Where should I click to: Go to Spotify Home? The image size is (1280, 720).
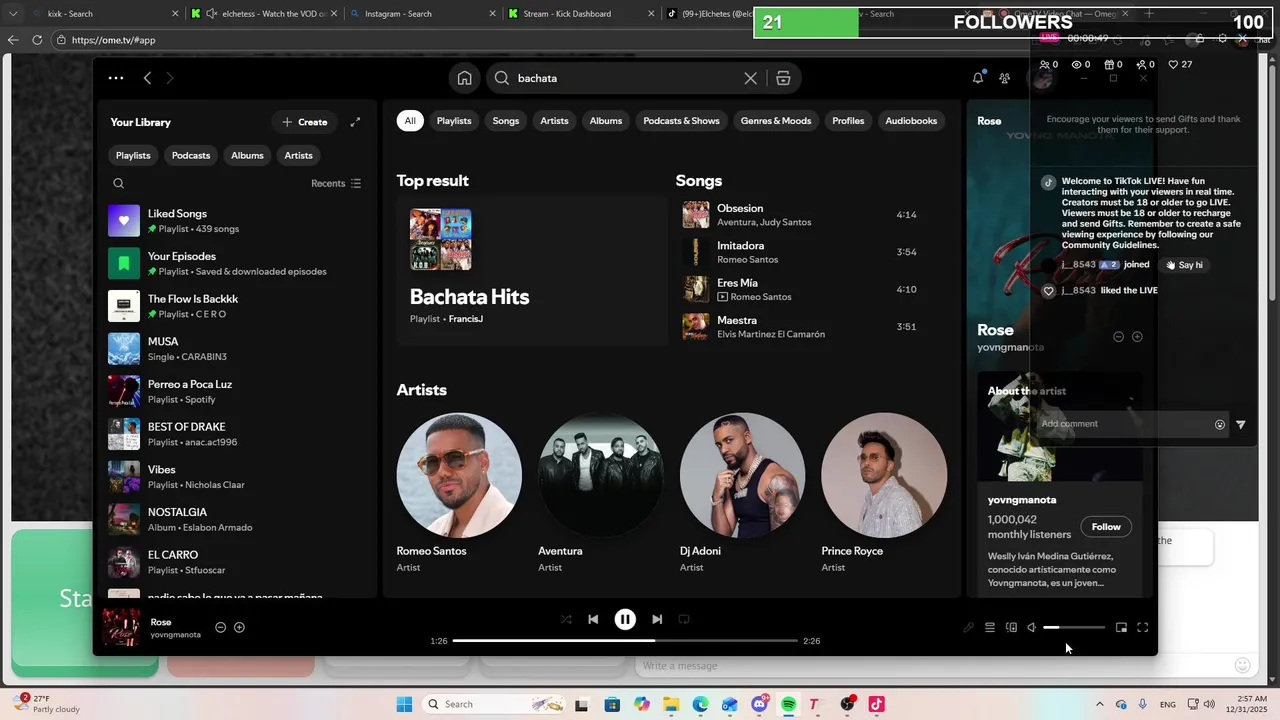[x=465, y=78]
